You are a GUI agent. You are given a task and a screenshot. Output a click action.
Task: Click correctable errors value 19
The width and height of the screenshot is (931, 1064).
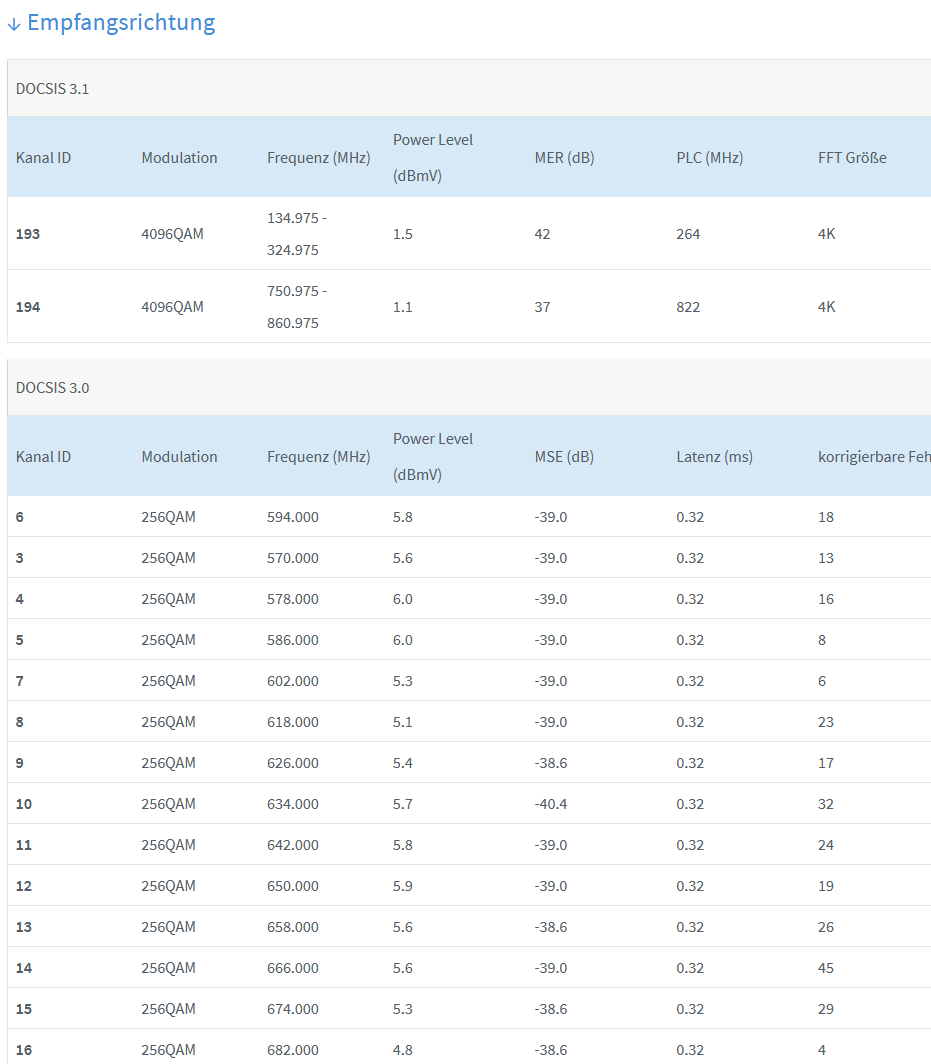click(x=826, y=886)
